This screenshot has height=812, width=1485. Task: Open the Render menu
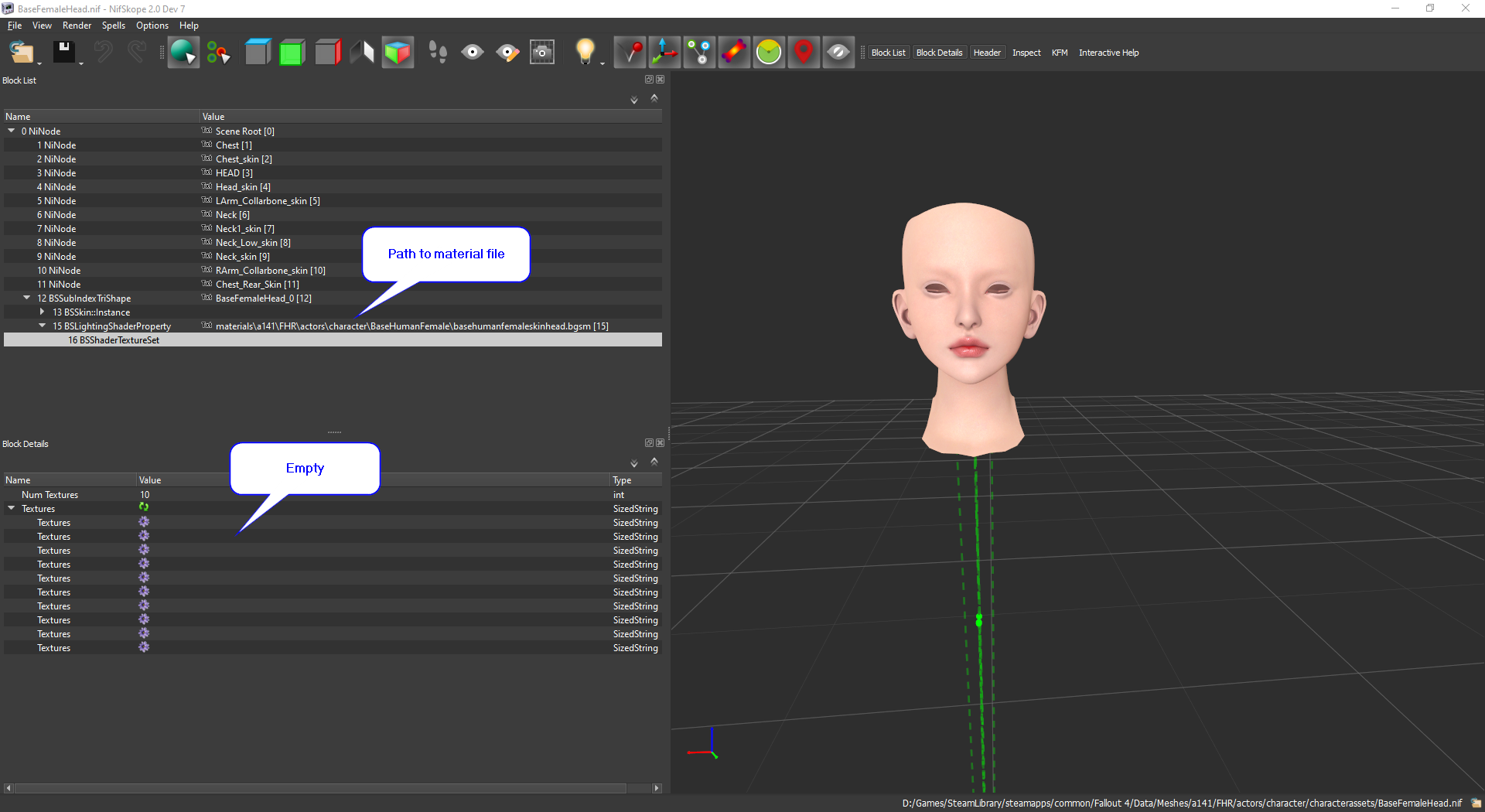coord(77,26)
